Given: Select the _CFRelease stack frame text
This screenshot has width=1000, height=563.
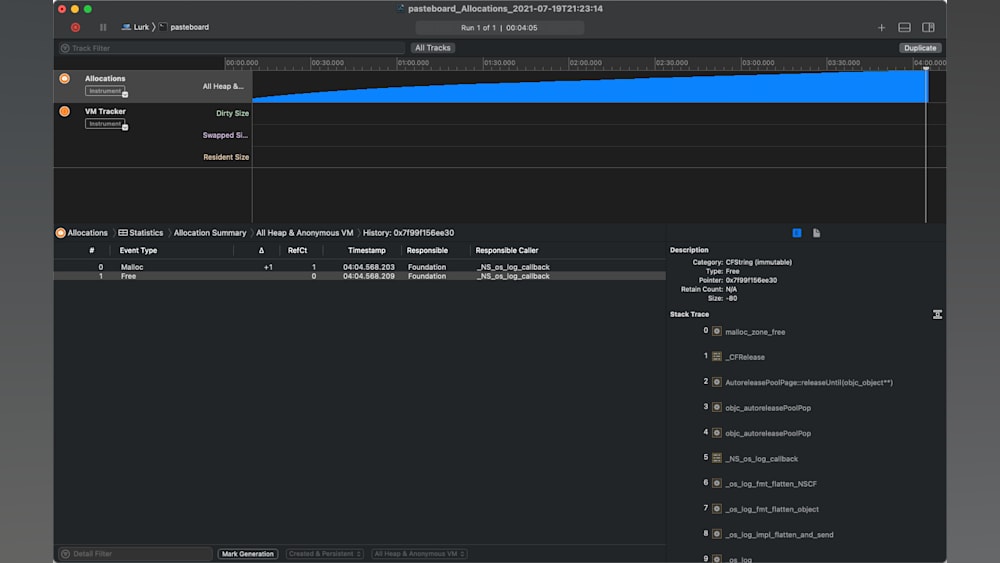Looking at the screenshot, I should point(745,357).
